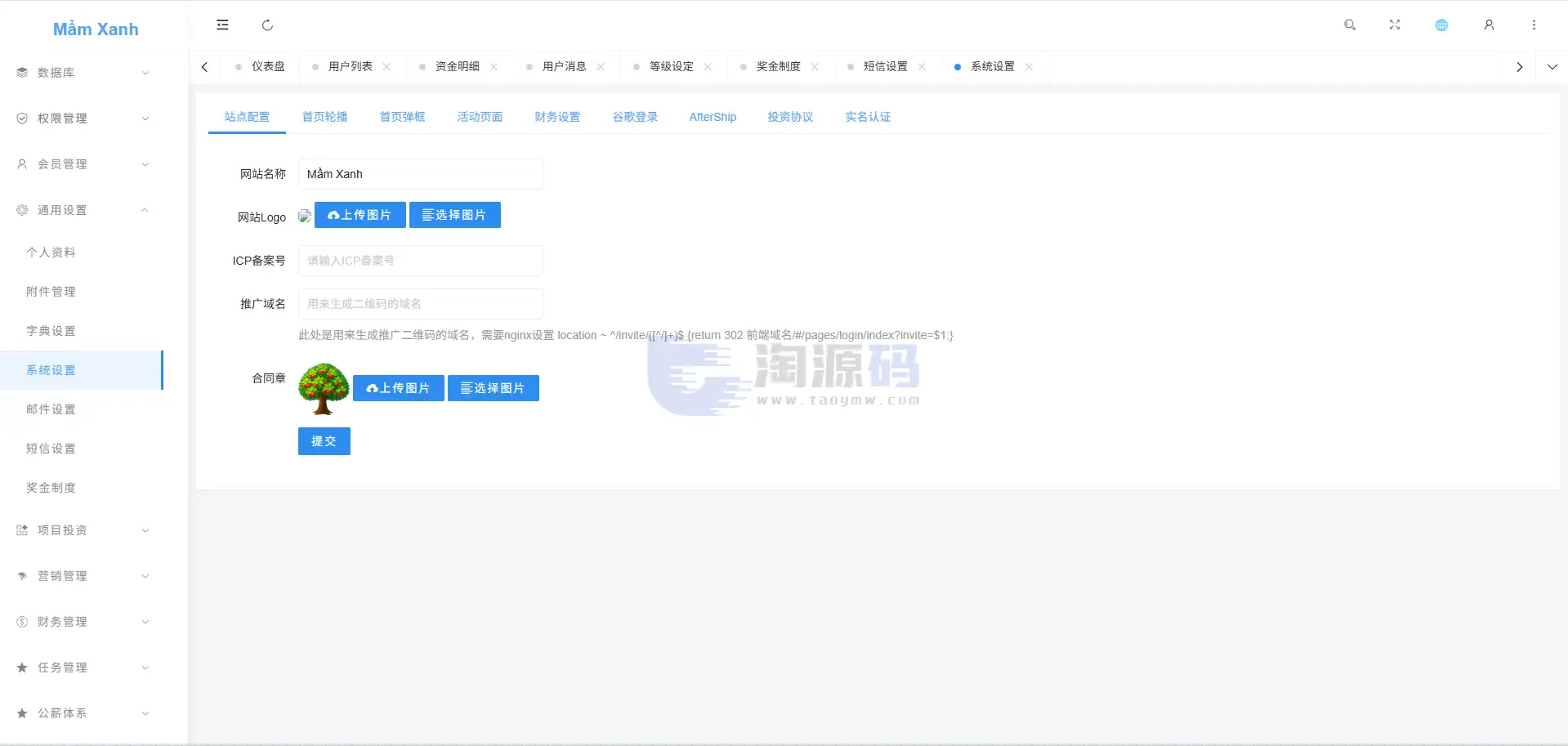
Task: Close the 资金明细 tab
Action: tap(494, 67)
